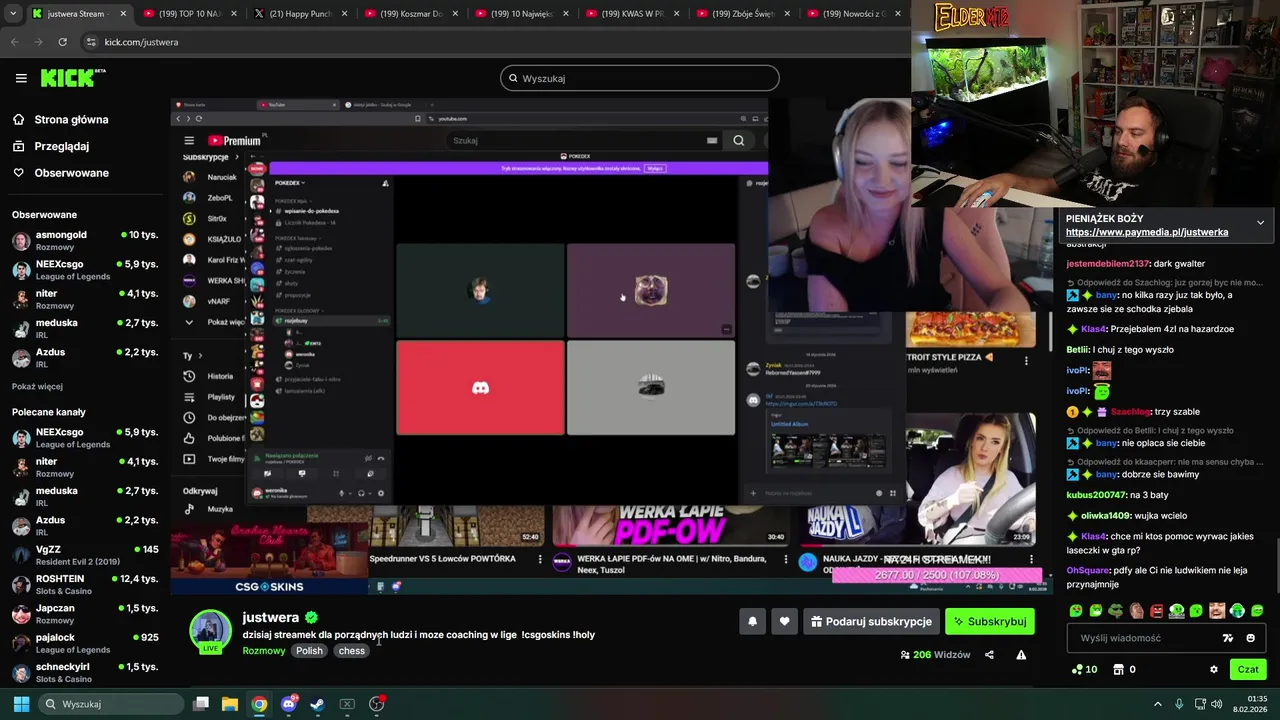Open Chrome from taskbar

(259, 704)
